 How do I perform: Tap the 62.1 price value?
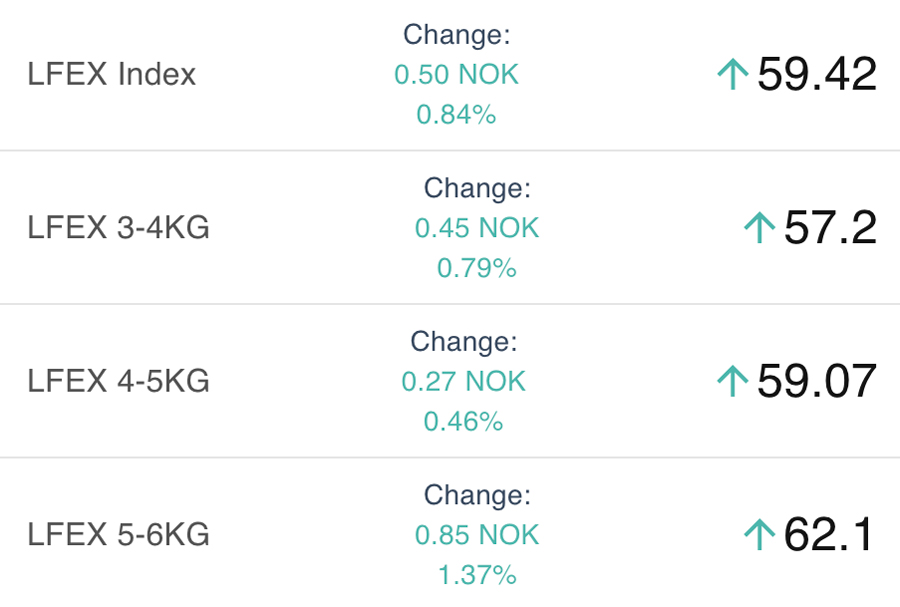coord(830,535)
